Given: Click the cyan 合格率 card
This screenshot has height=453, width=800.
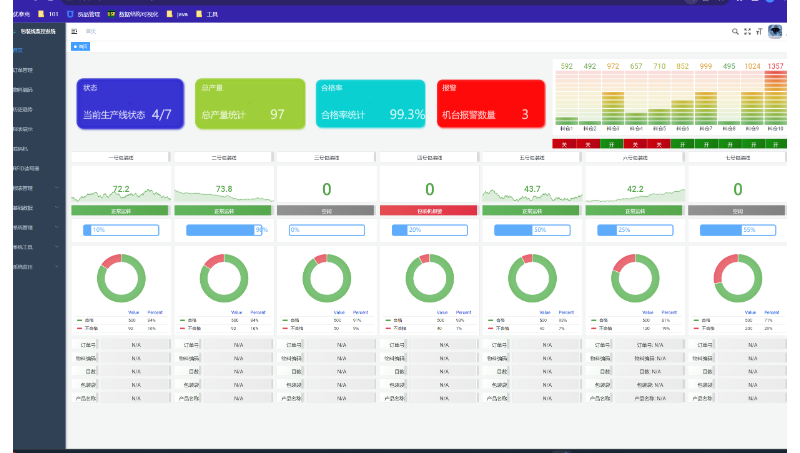Looking at the screenshot, I should click(x=370, y=104).
